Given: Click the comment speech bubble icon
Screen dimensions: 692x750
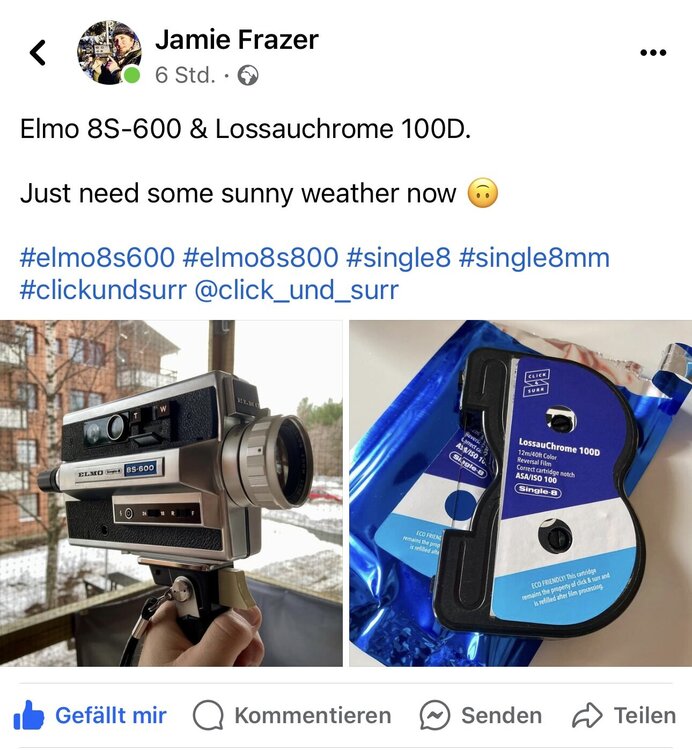Looking at the screenshot, I should pyautogui.click(x=208, y=715).
